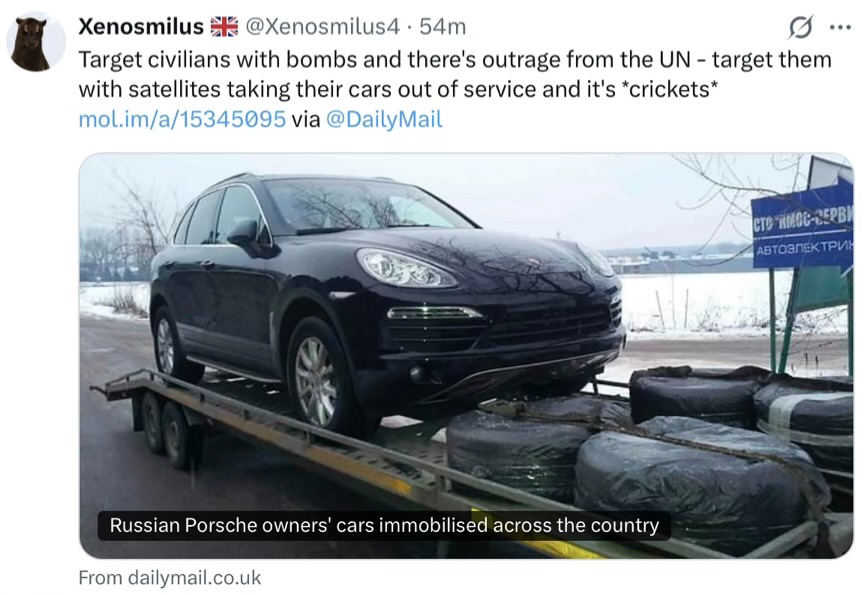This screenshot has height=595, width=864.
Task: Click the word '*crickets*' in the tweet
Action: point(669,89)
